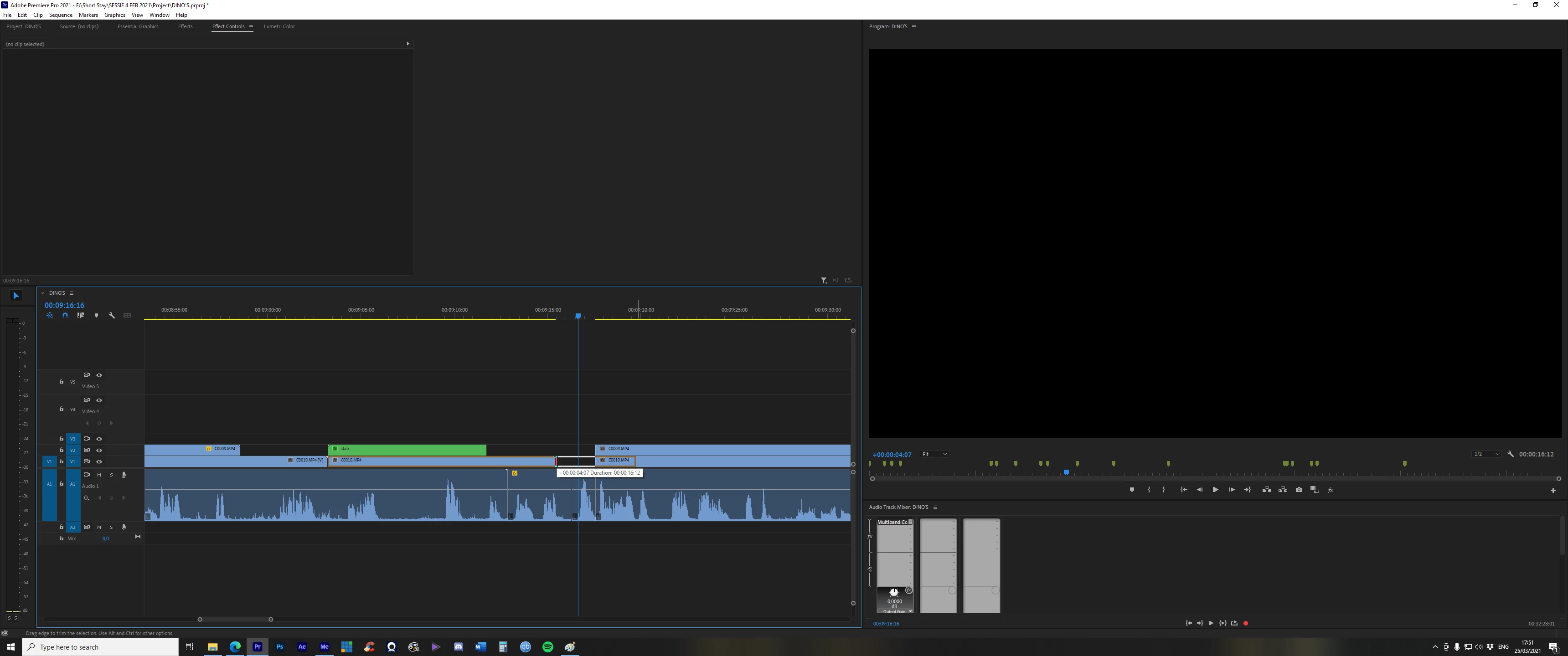Open Button Editor plus icon
This screenshot has height=656, width=1568.
[1553, 491]
